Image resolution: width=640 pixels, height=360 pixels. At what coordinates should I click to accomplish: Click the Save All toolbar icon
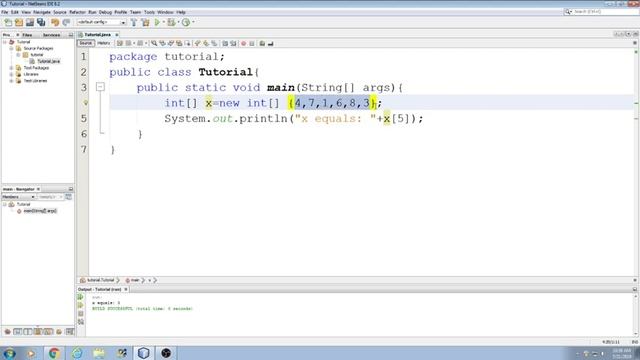(41, 22)
